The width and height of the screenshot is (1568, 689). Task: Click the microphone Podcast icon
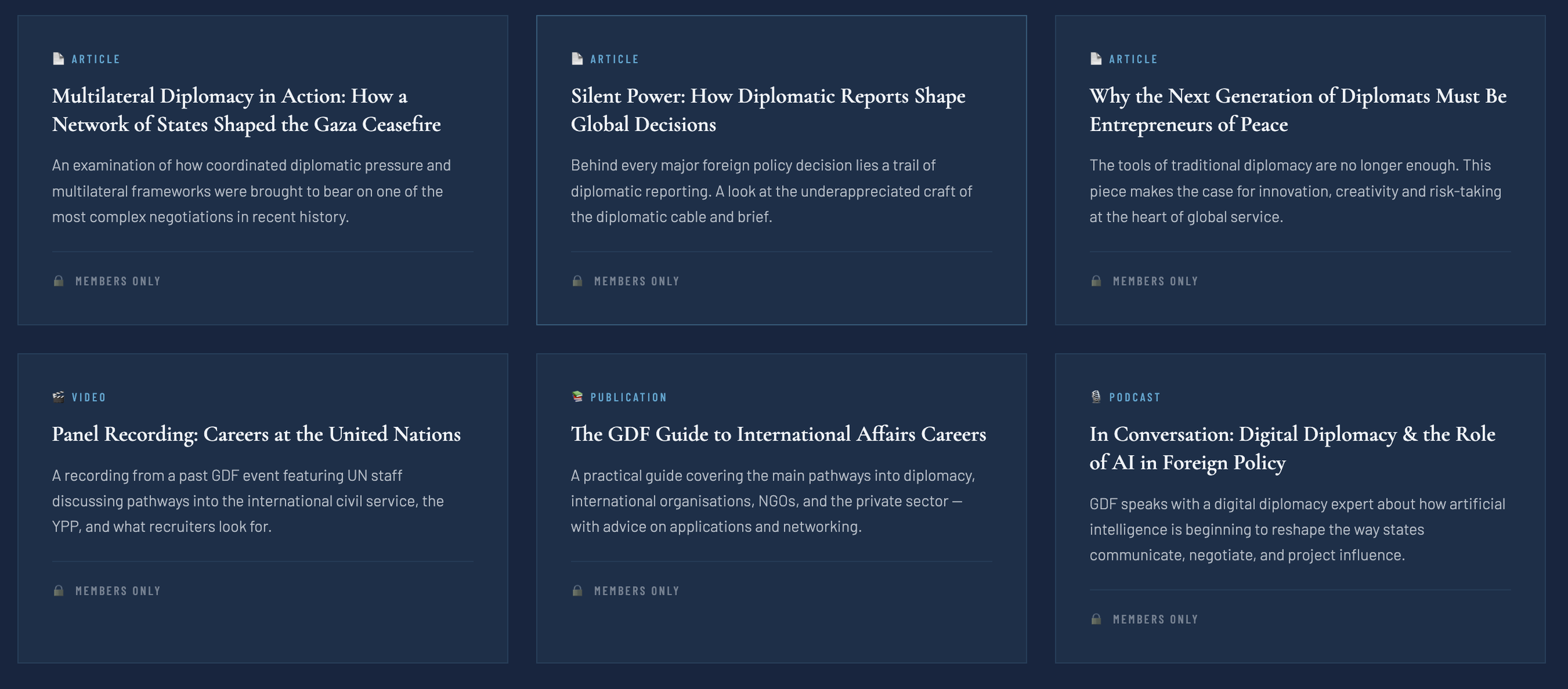(x=1096, y=397)
